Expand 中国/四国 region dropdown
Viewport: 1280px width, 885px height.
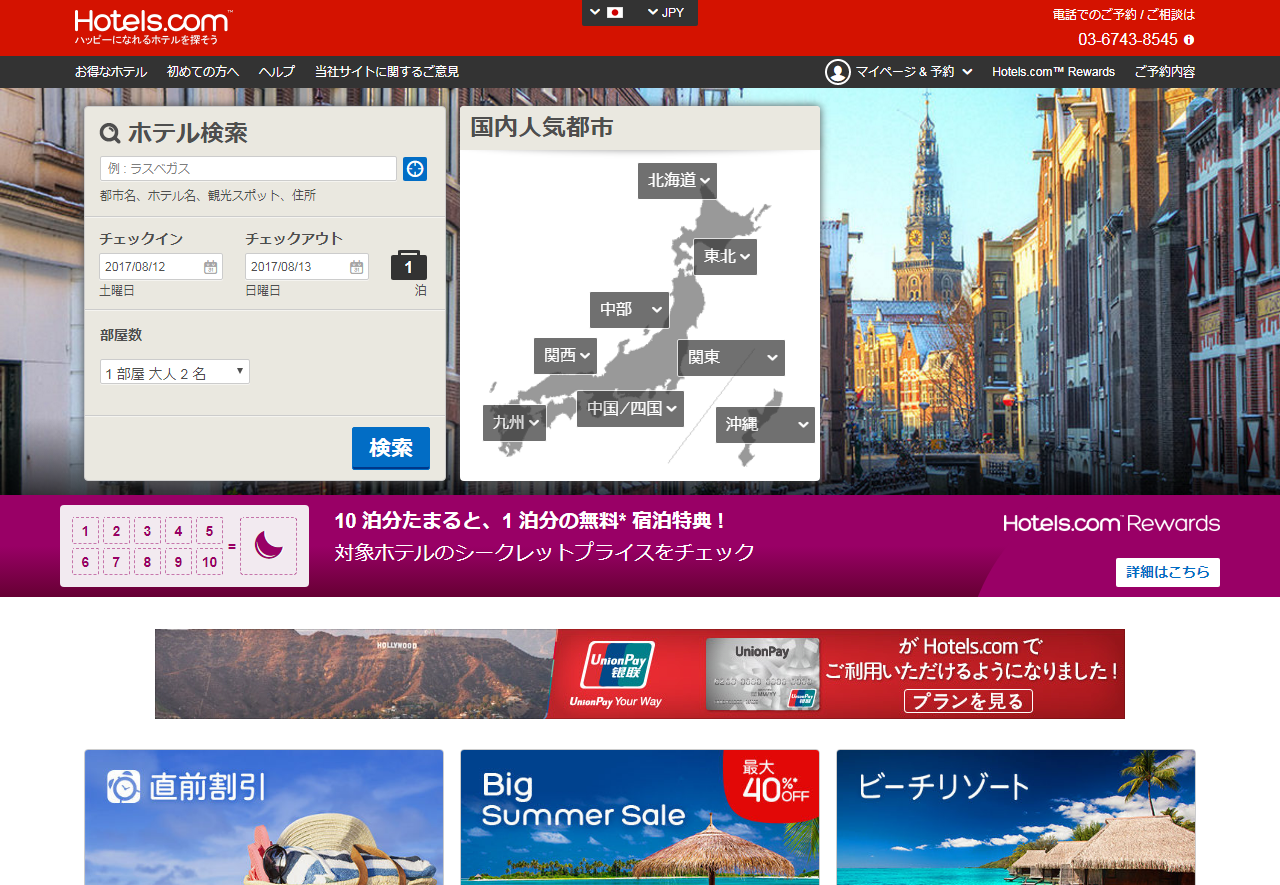coord(630,409)
